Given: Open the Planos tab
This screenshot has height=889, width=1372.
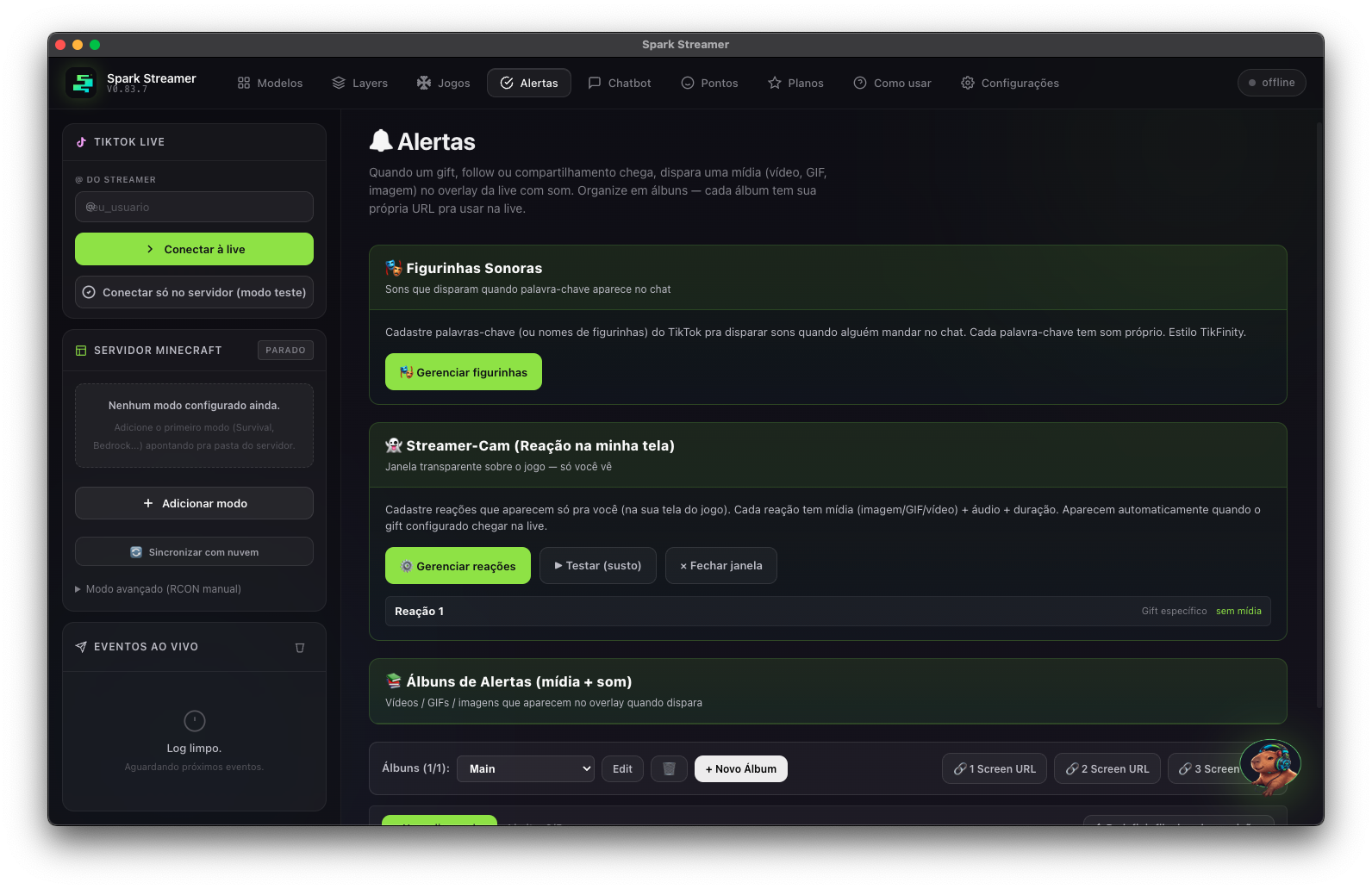Looking at the screenshot, I should 796,83.
